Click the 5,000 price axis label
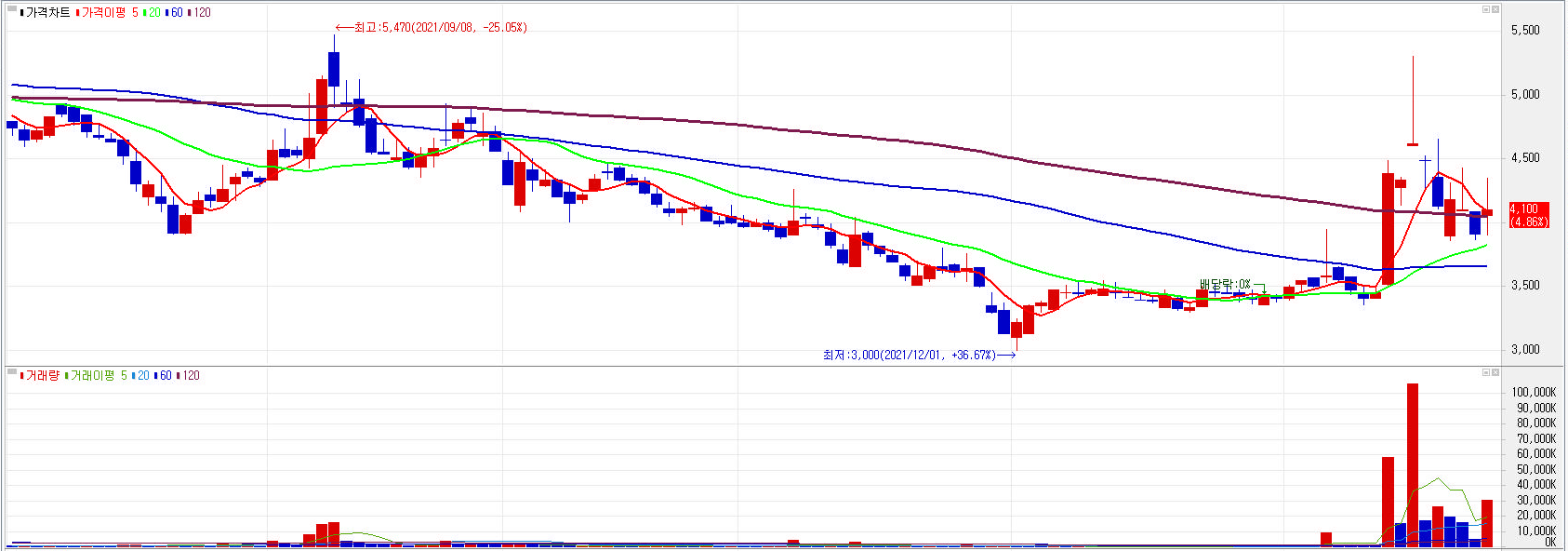Image resolution: width=1568 pixels, height=551 pixels. tap(1525, 95)
